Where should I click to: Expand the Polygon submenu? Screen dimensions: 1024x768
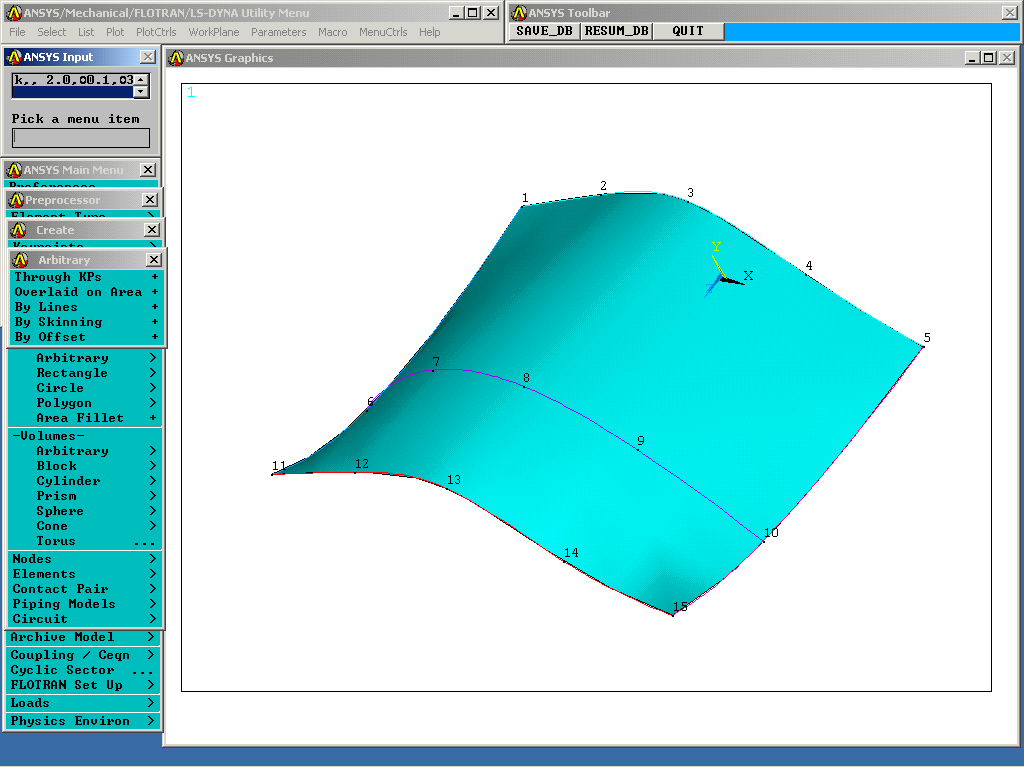pos(85,403)
